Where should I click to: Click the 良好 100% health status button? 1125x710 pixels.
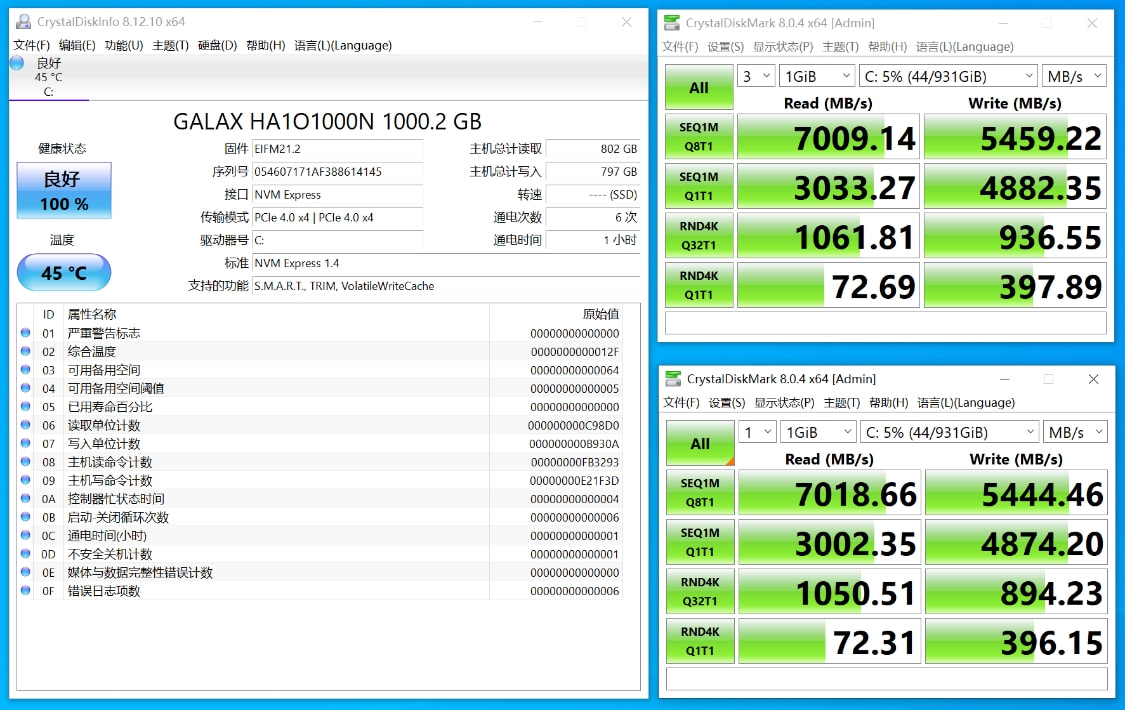tap(63, 190)
